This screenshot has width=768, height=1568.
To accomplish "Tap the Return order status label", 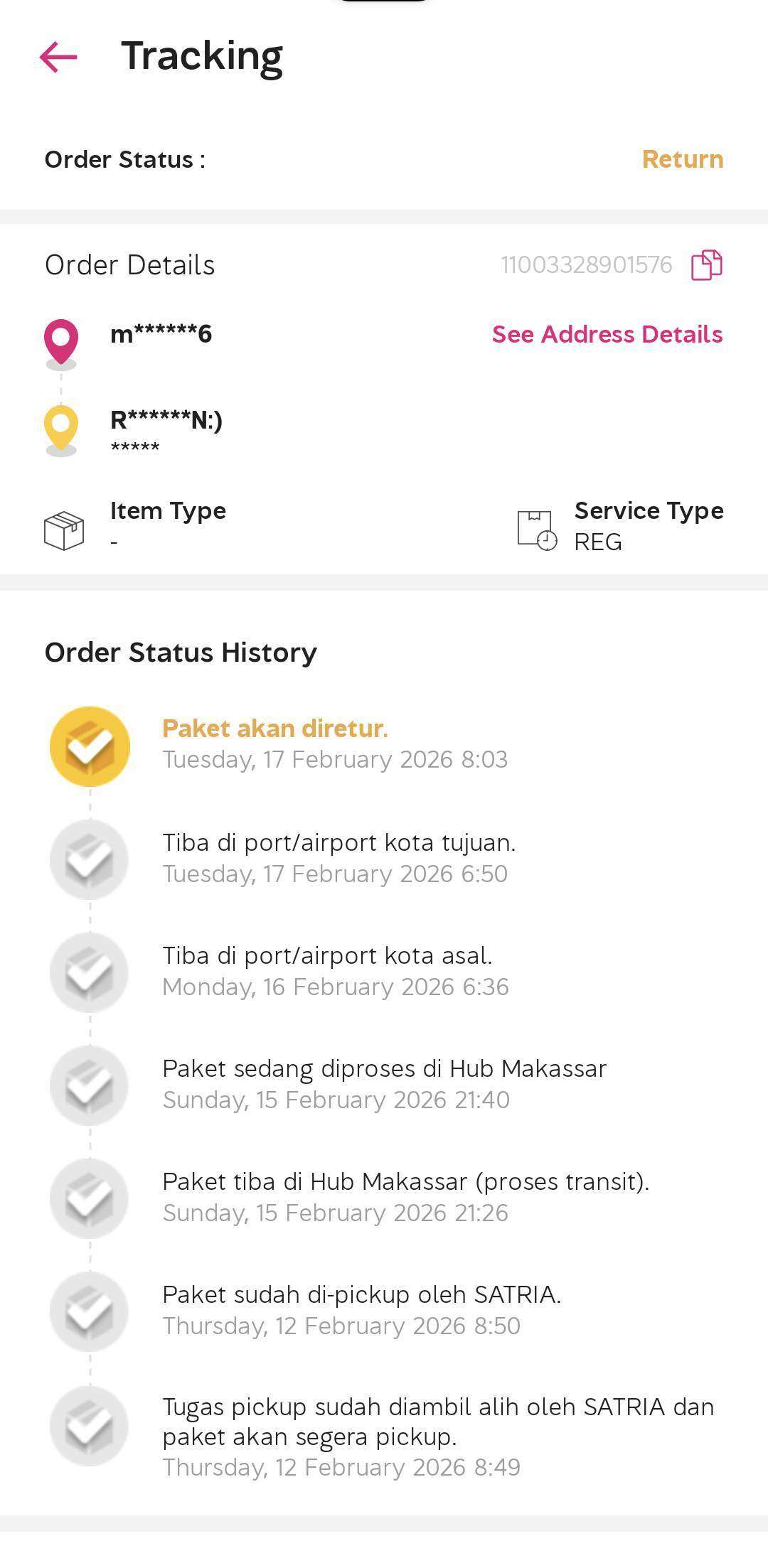I will [682, 159].
